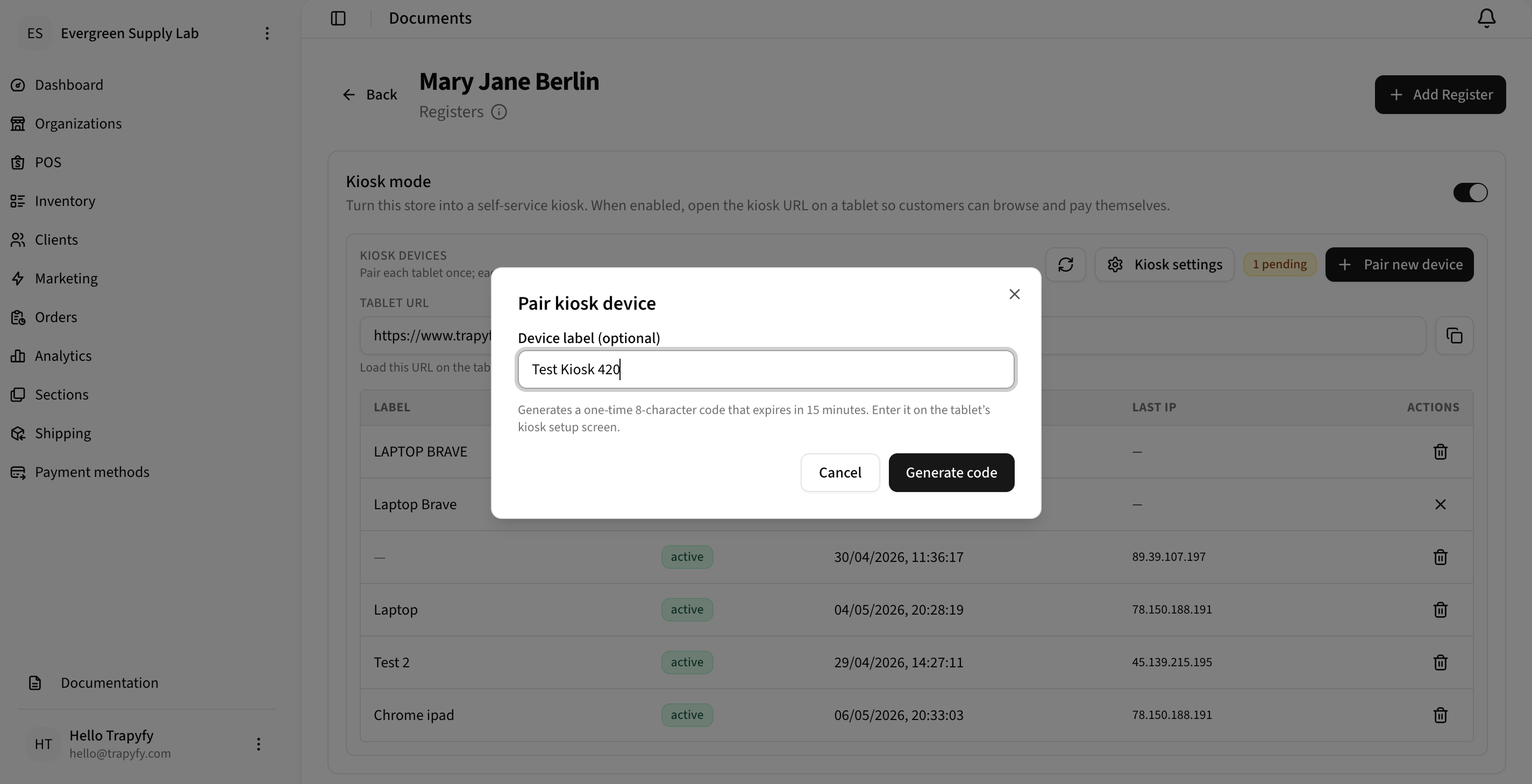
Task: Click Add Register button
Action: point(1440,95)
